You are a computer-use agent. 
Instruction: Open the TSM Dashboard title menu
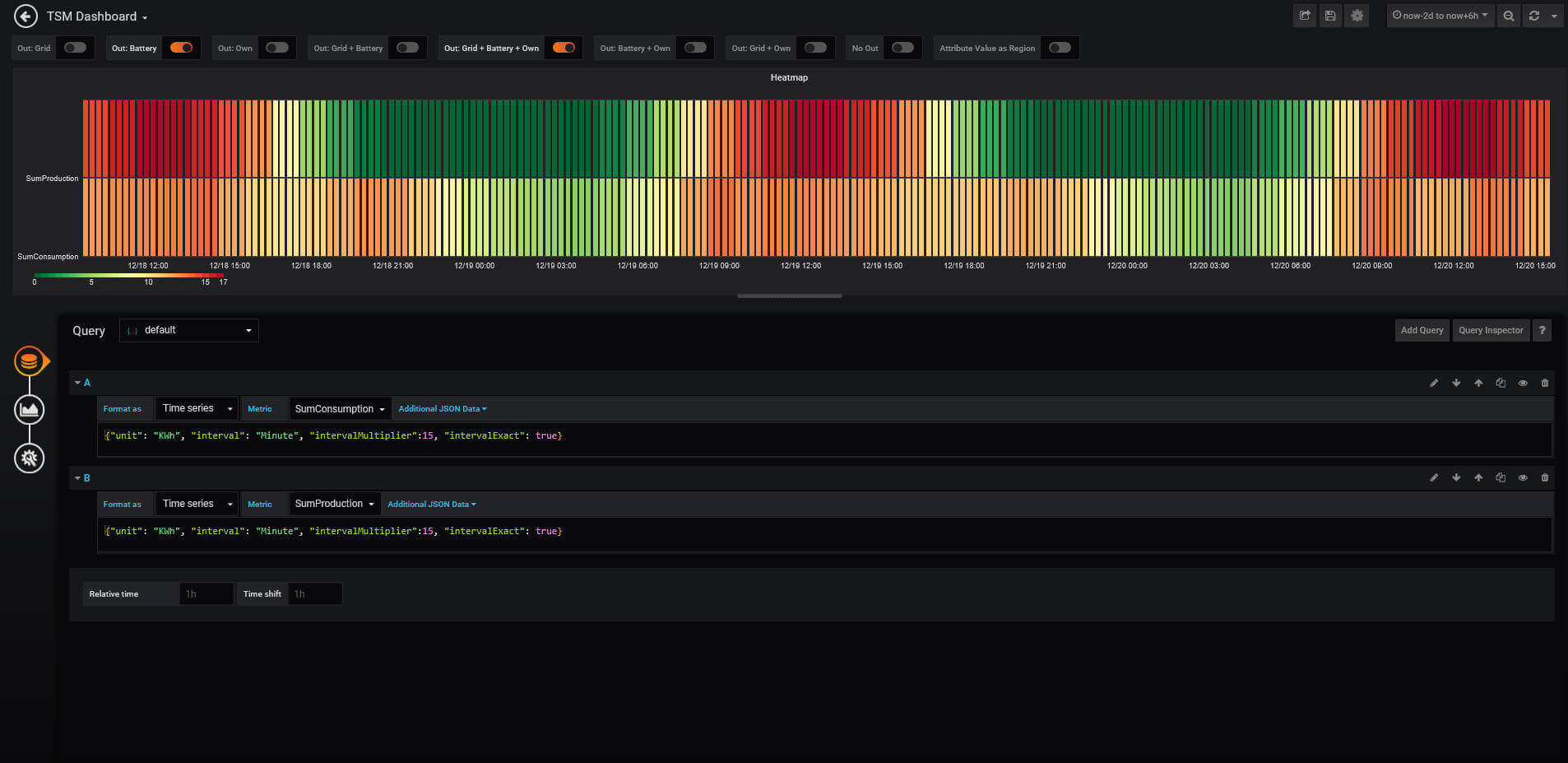[97, 16]
